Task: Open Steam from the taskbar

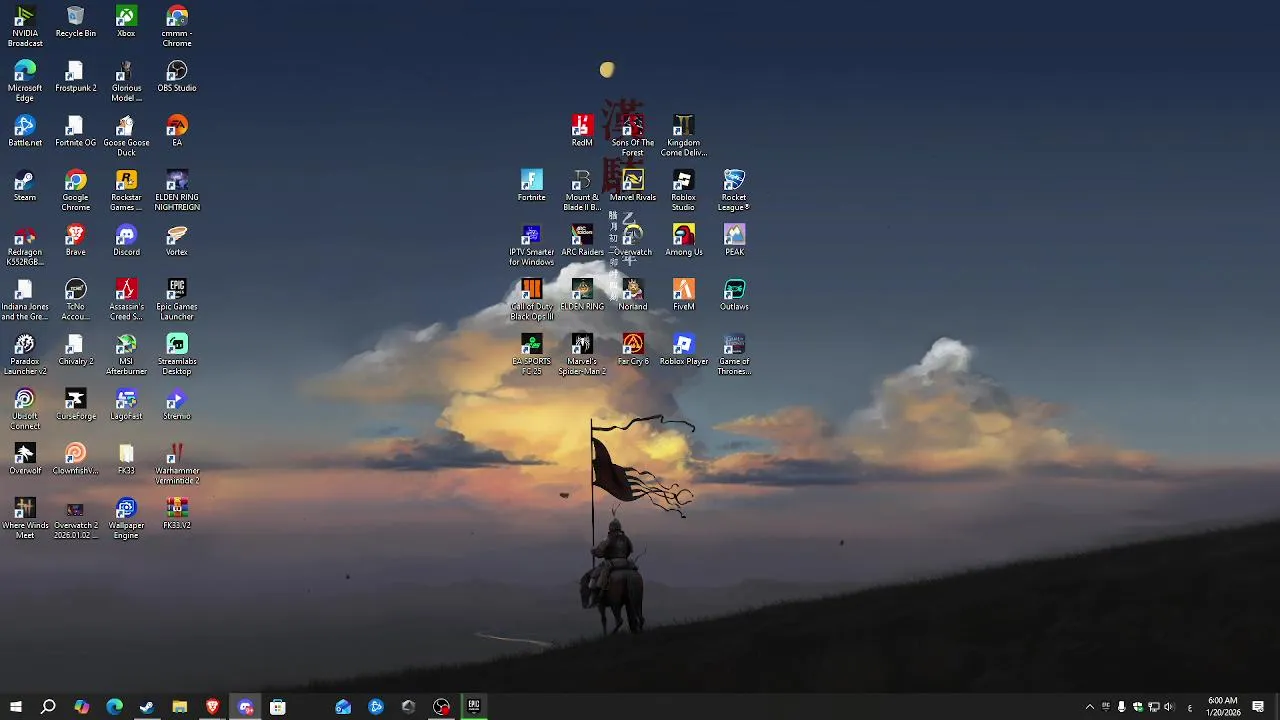Action: tap(147, 707)
